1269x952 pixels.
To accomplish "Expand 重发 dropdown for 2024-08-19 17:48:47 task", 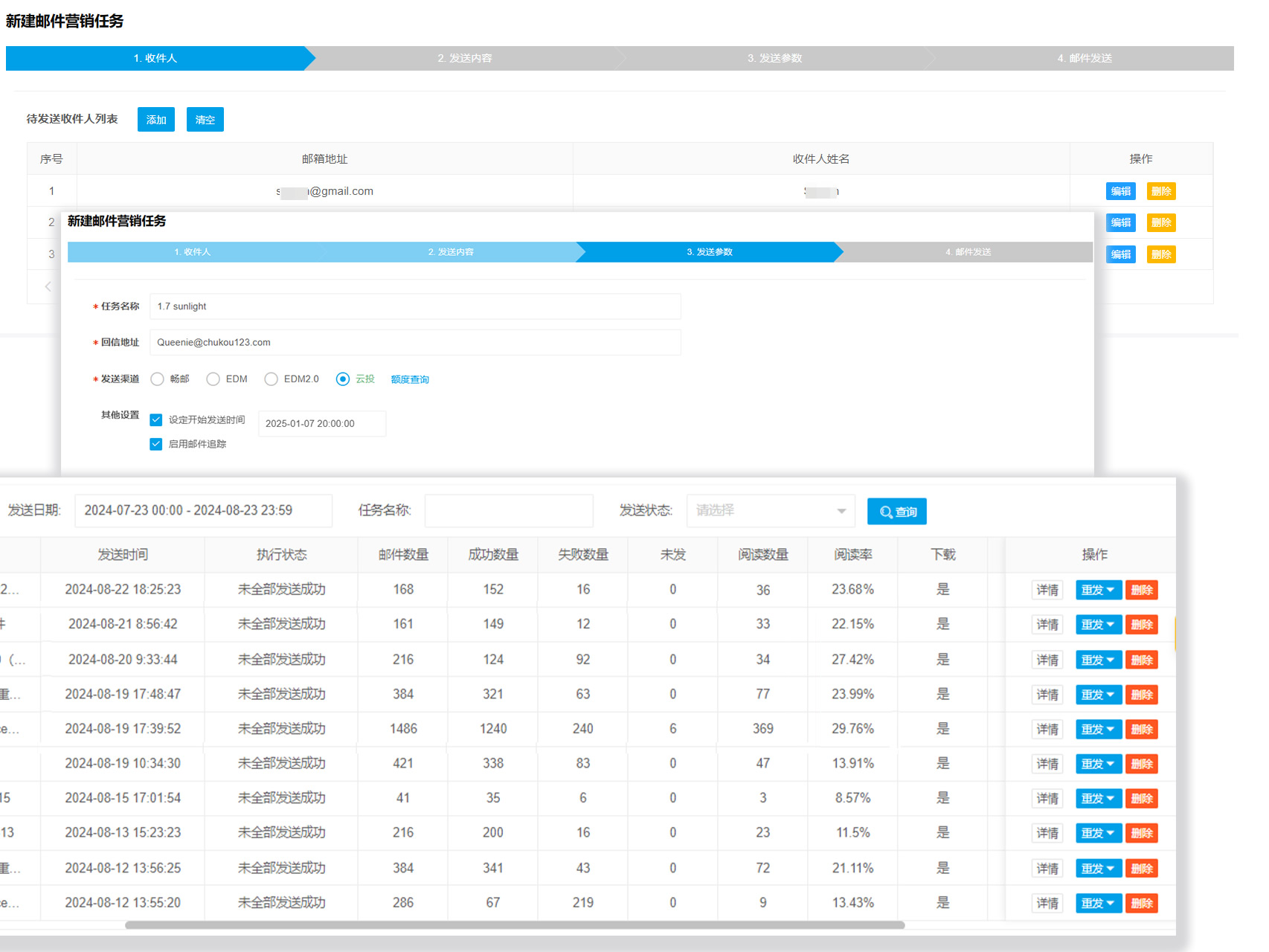I will pyautogui.click(x=1098, y=695).
